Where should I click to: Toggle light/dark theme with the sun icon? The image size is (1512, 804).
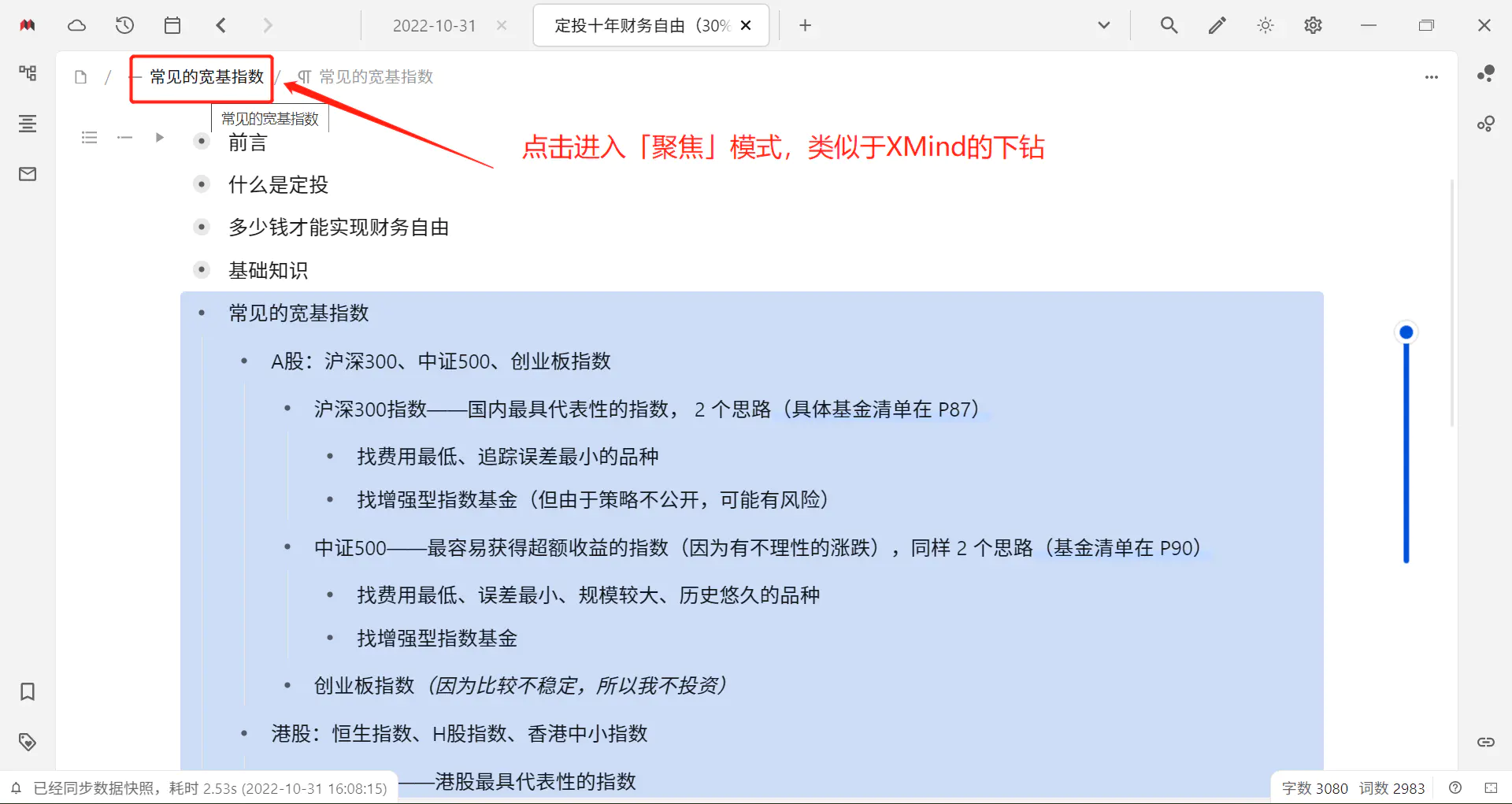[1266, 24]
